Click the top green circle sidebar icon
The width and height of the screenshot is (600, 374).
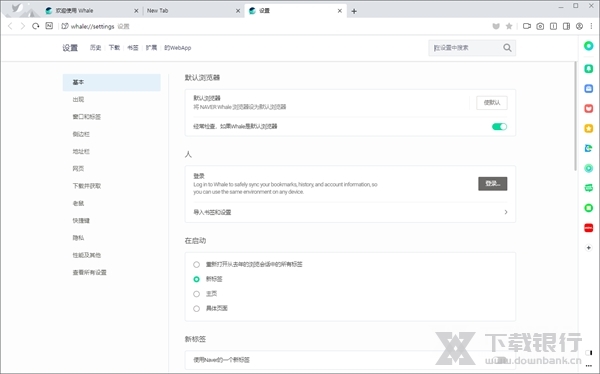coord(589,46)
